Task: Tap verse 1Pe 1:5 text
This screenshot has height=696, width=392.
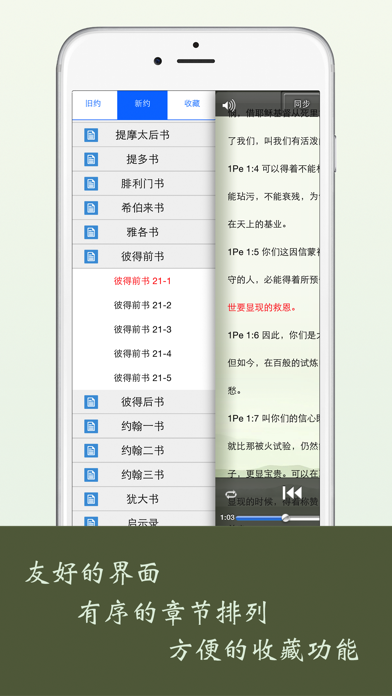Action: point(273,252)
